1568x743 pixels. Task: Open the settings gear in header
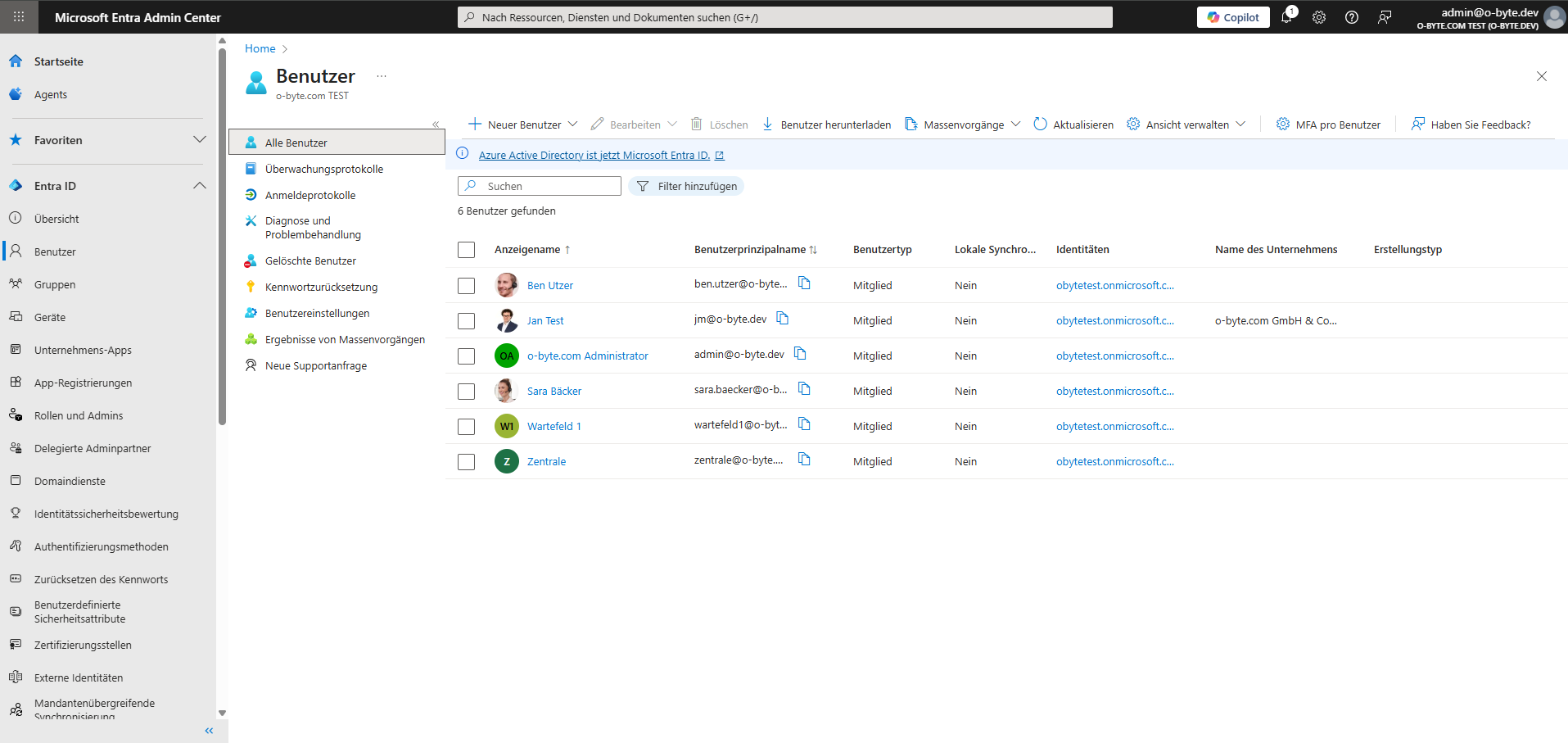pyautogui.click(x=1319, y=17)
